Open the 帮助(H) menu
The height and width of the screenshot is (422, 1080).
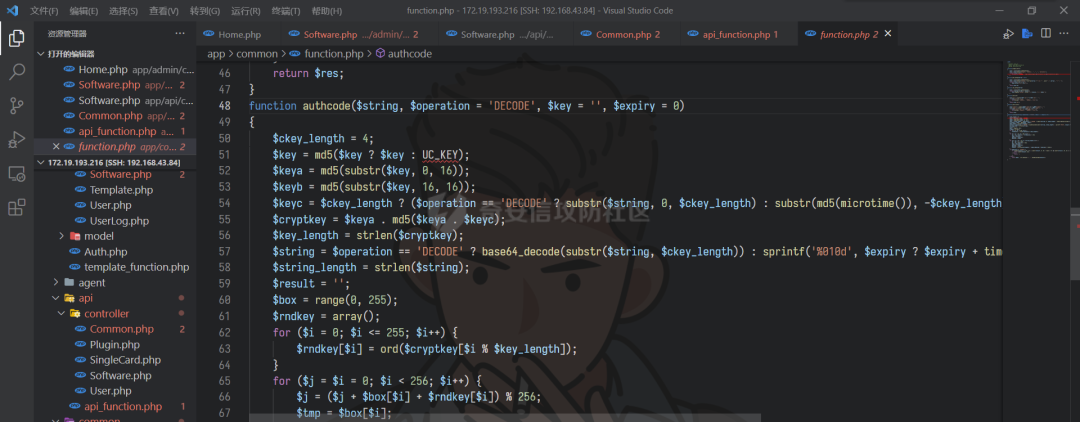tap(326, 11)
